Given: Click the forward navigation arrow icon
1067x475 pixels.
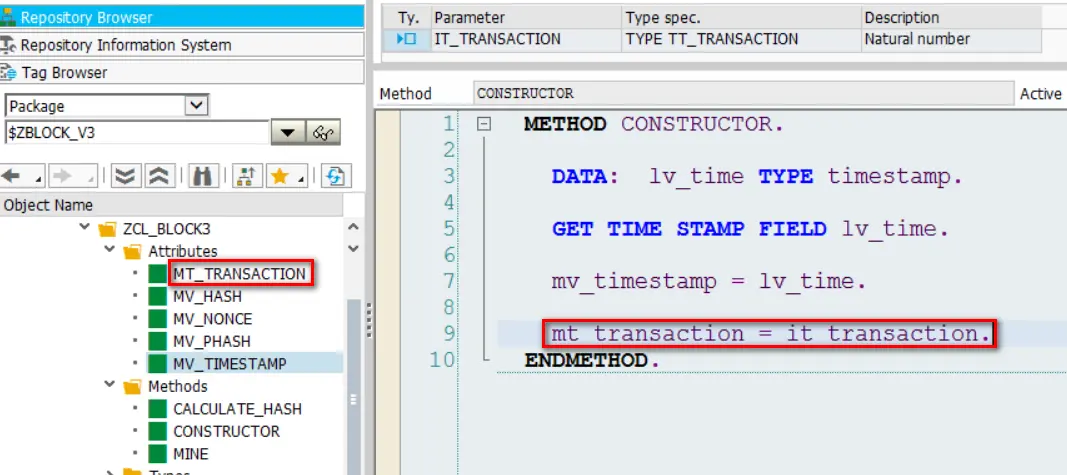Looking at the screenshot, I should (62, 176).
